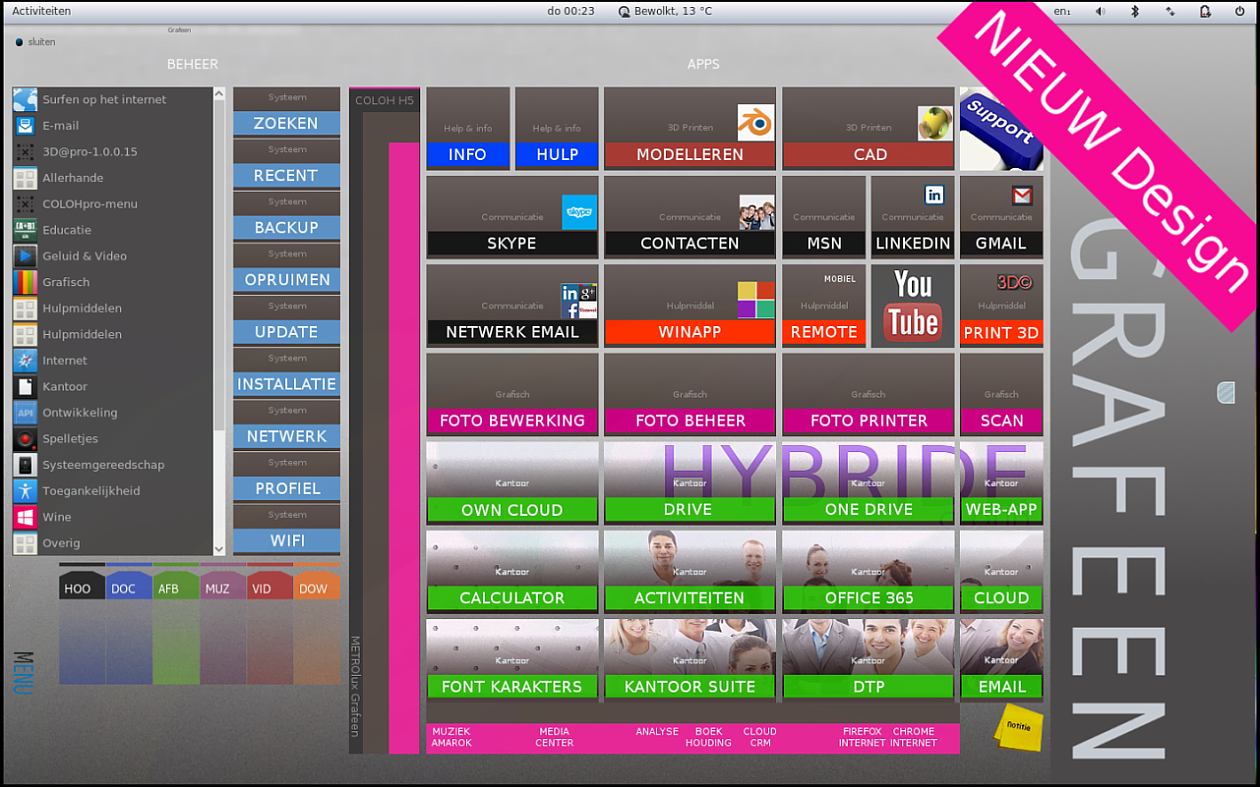Click the NETWERK system button
Viewport: 1260px width, 787px height.
286,436
